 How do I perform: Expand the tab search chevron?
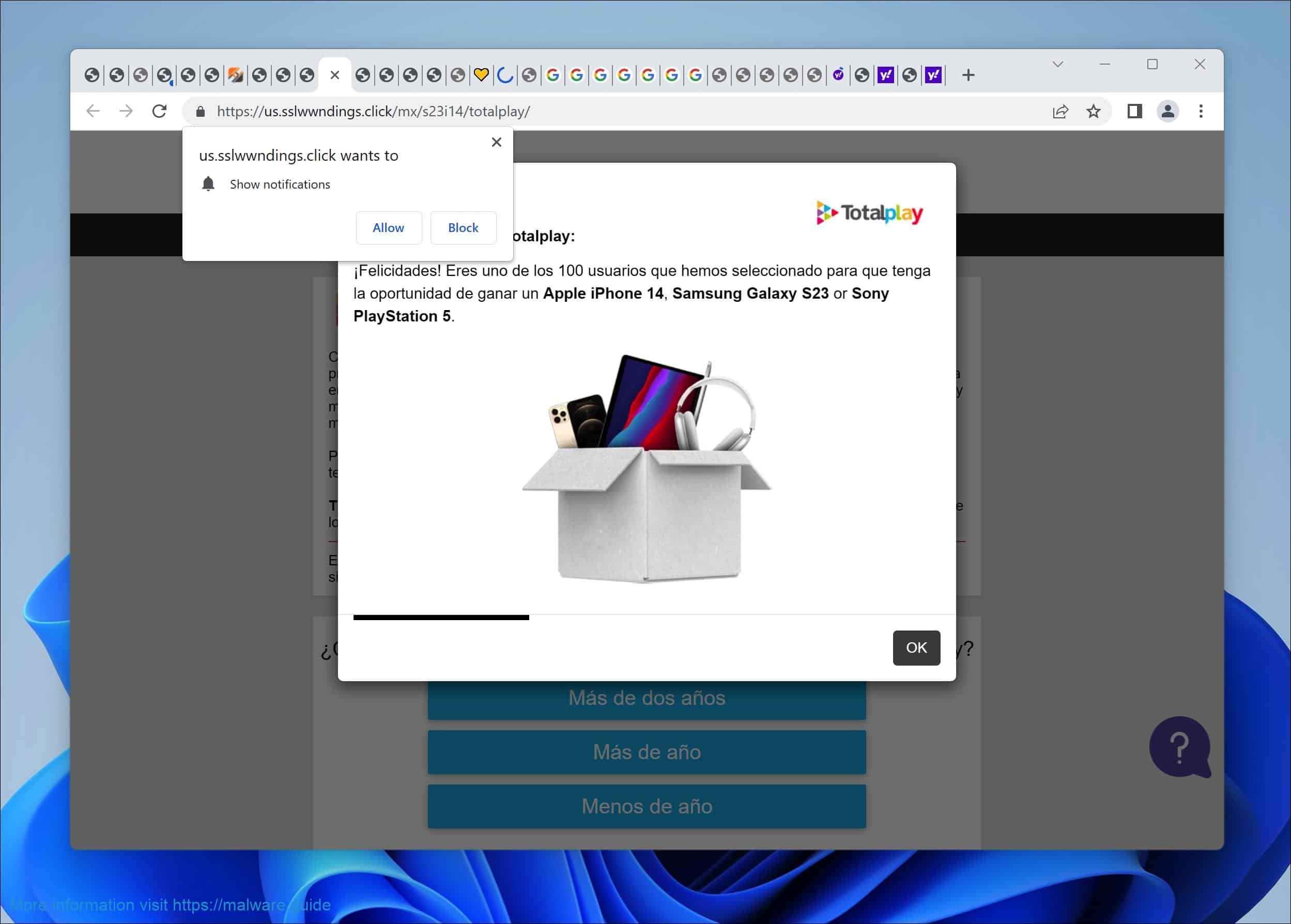(1058, 64)
